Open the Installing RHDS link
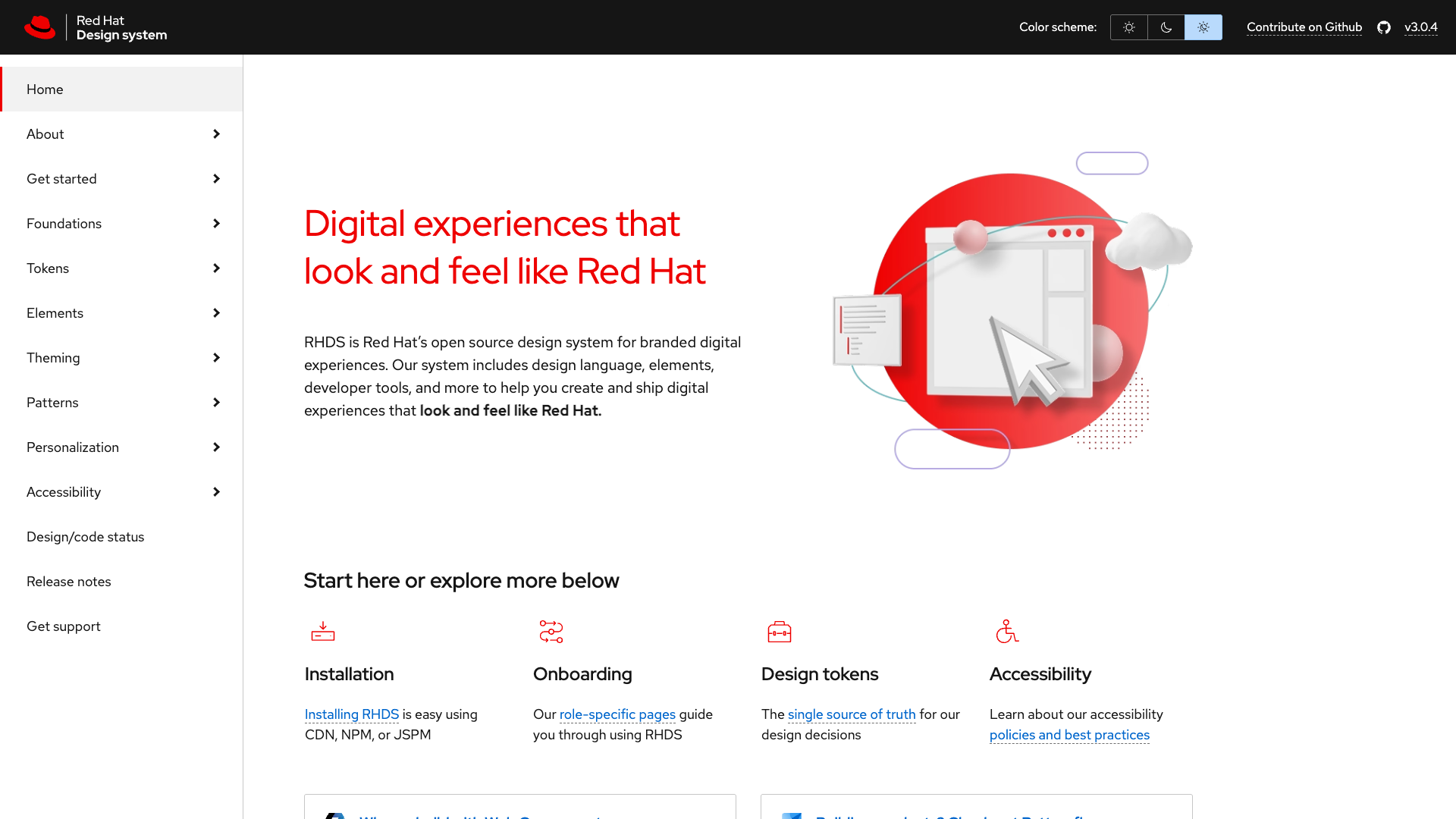 pyautogui.click(x=351, y=714)
